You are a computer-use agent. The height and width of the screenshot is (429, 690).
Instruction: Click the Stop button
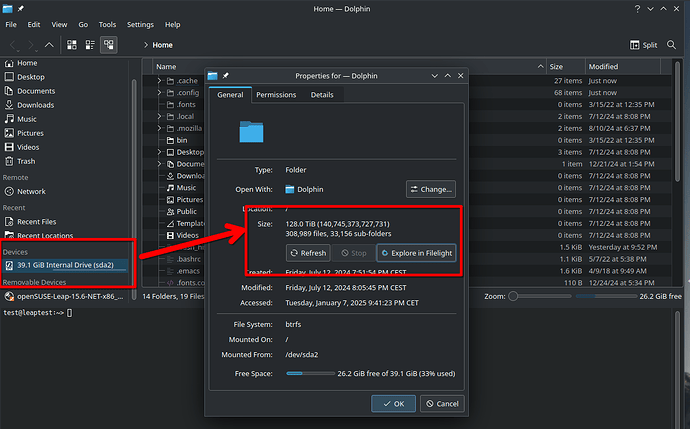[354, 253]
